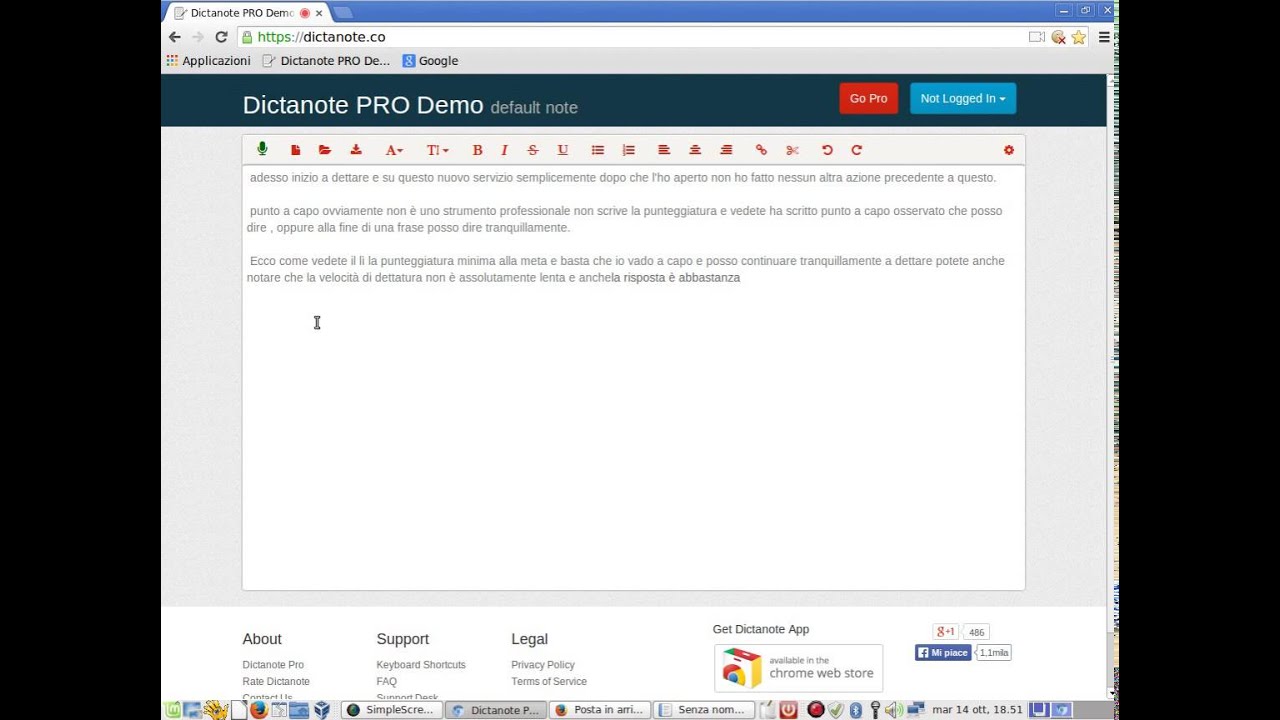Open the FAQ support link
Image resolution: width=1280 pixels, height=720 pixels.
coord(387,682)
